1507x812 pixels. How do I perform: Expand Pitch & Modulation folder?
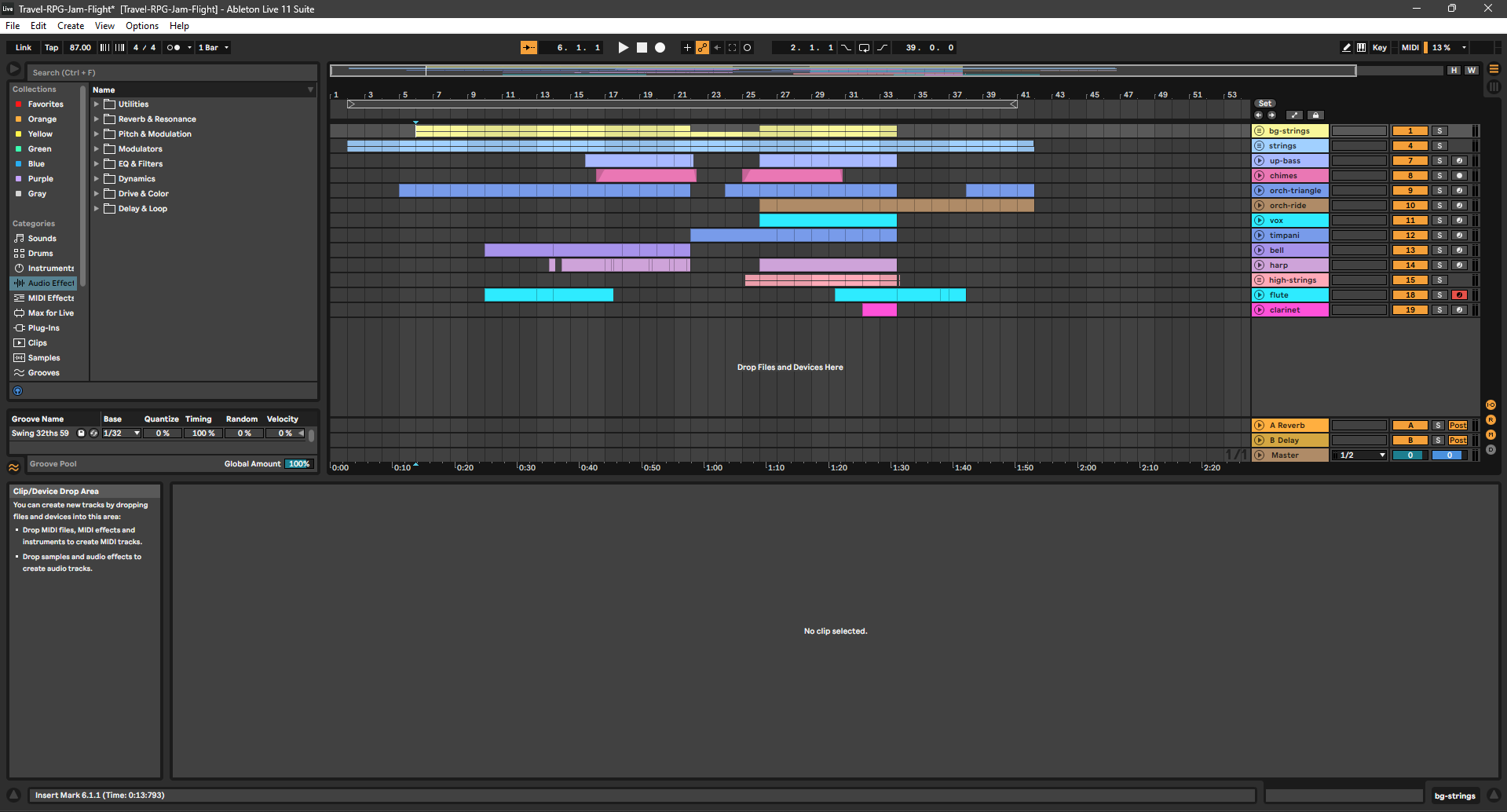click(x=97, y=134)
